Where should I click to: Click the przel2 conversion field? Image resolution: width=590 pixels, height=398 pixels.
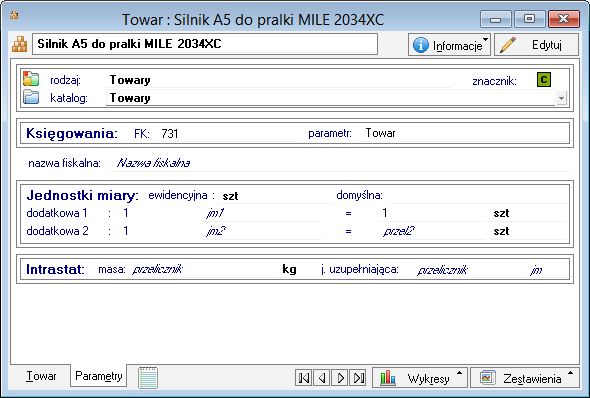pyautogui.click(x=432, y=231)
